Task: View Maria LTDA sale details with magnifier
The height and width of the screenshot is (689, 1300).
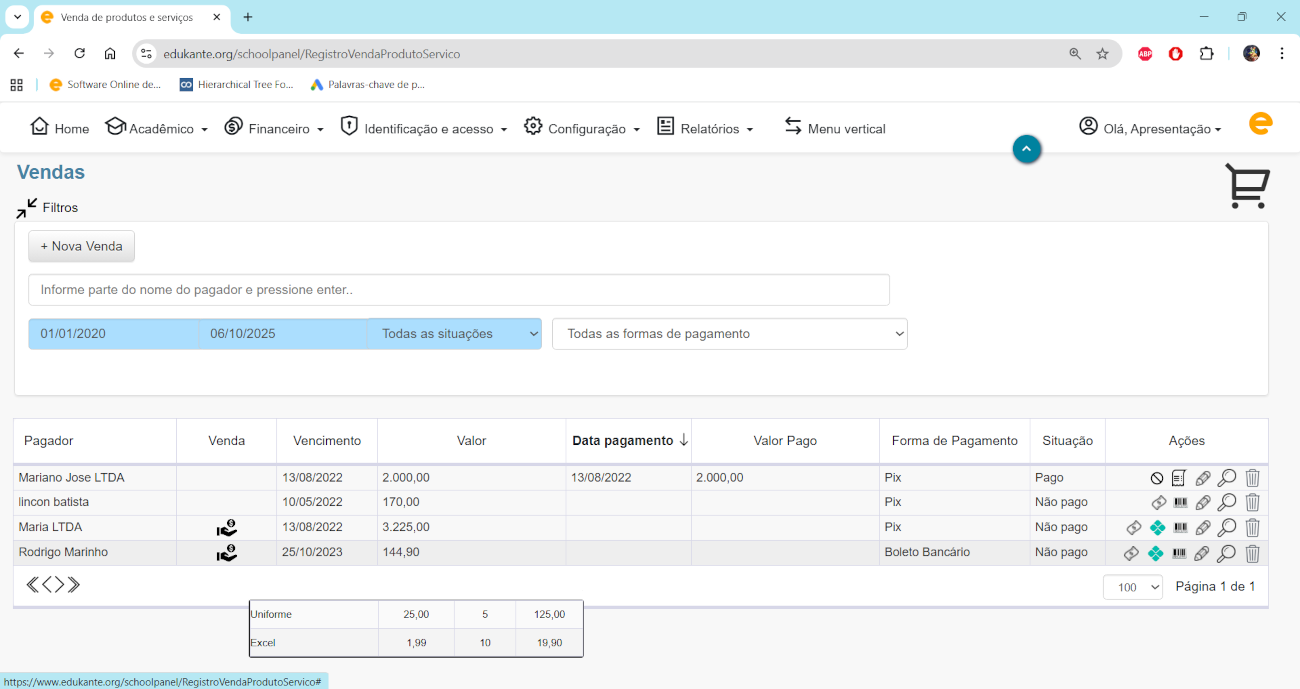Action: (x=1227, y=527)
